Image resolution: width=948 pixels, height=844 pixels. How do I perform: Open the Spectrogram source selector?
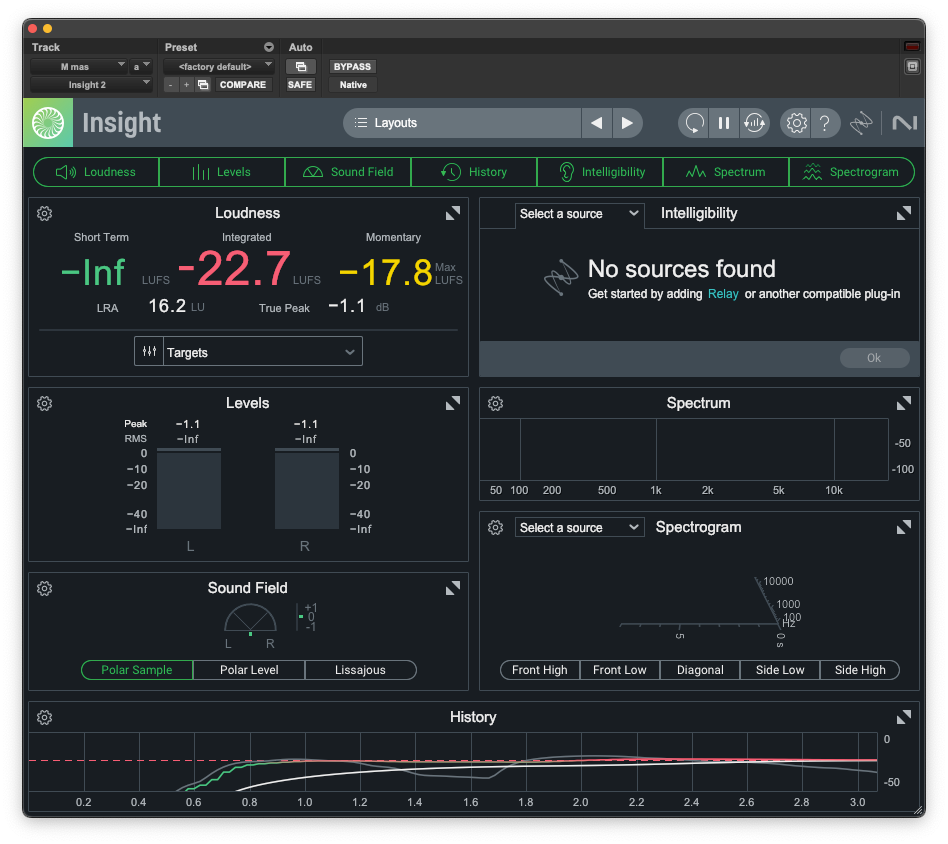click(x=579, y=527)
